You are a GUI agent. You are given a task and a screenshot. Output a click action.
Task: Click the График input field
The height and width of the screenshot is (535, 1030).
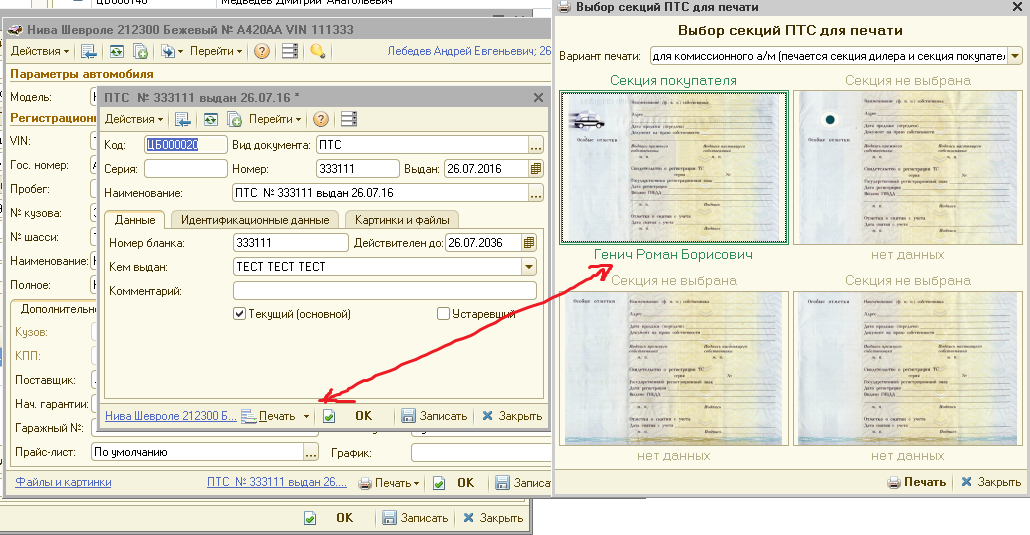[x=481, y=452]
